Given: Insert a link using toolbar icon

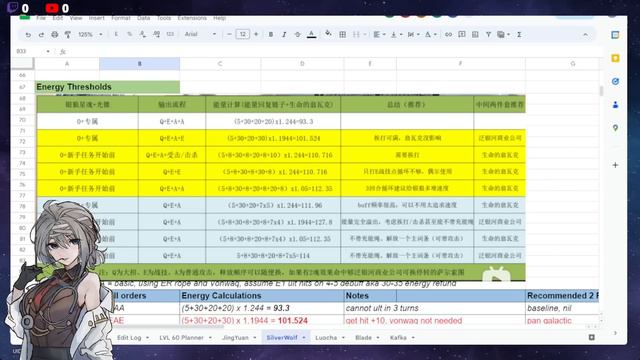Looking at the screenshot, I should click(448, 35).
